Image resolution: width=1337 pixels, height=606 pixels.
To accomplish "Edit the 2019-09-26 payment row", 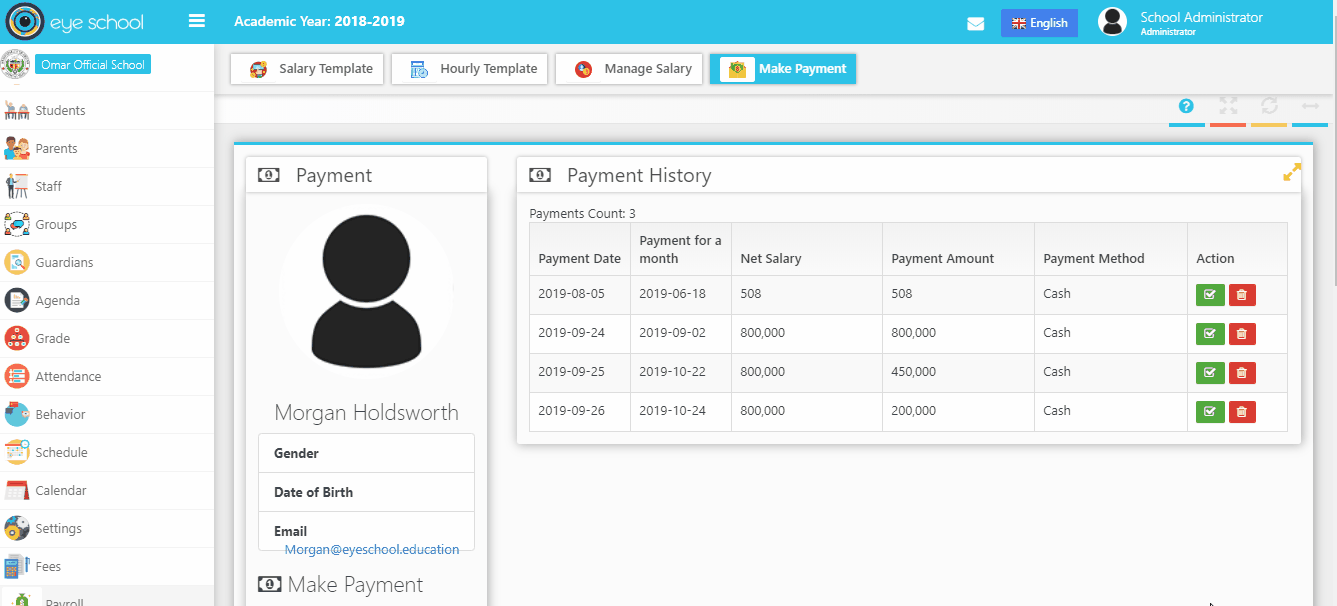I will click(x=1210, y=412).
